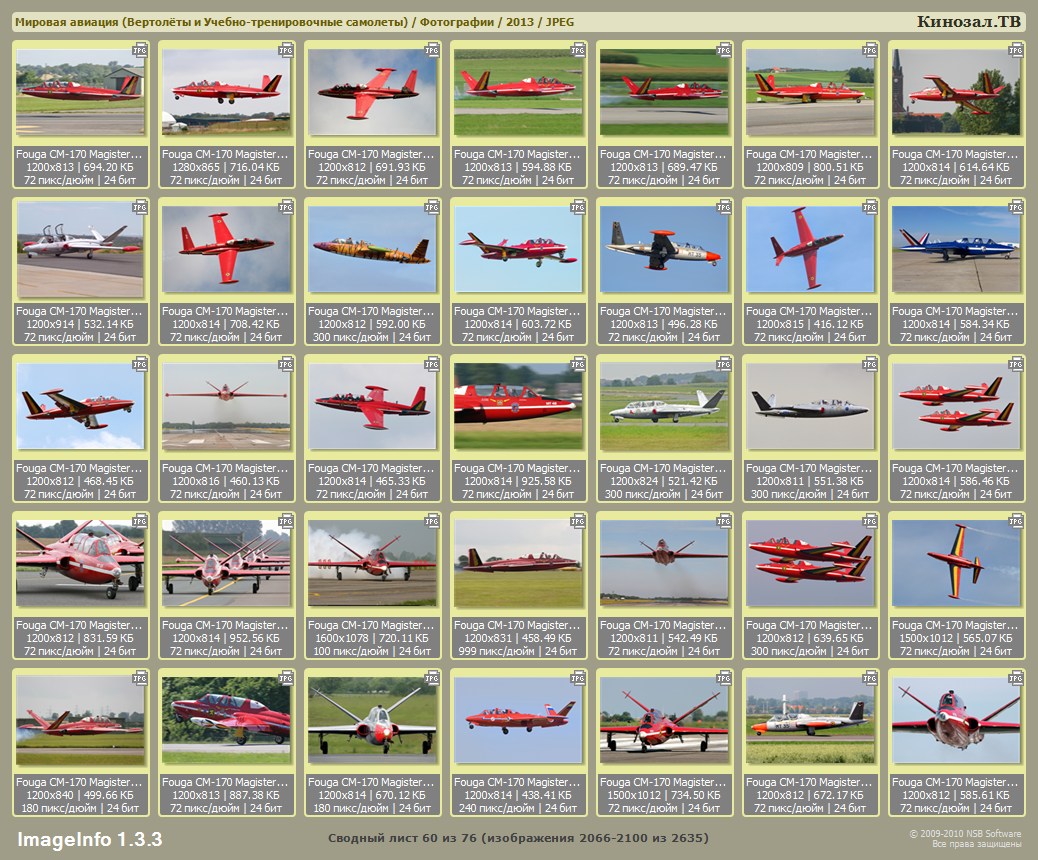Click the caption reading 1200x809 | 800.51 КБ
This screenshot has width=1038, height=860.
click(810, 167)
